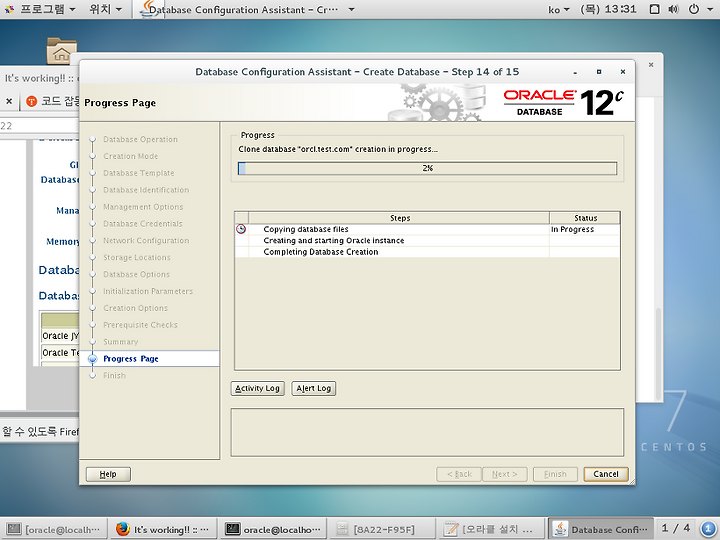
Task: Click the clock showing 13:31
Action: click(x=608, y=9)
